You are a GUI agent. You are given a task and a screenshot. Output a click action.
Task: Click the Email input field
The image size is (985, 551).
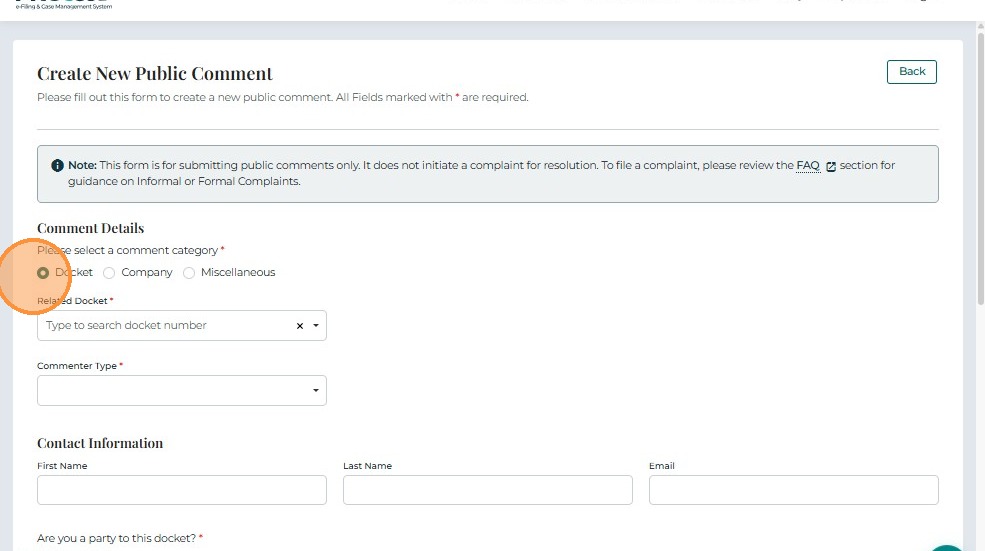coord(793,490)
